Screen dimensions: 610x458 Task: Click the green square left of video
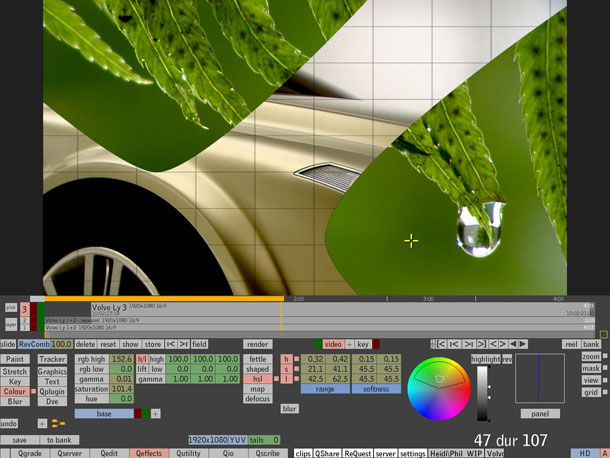[x=318, y=344]
